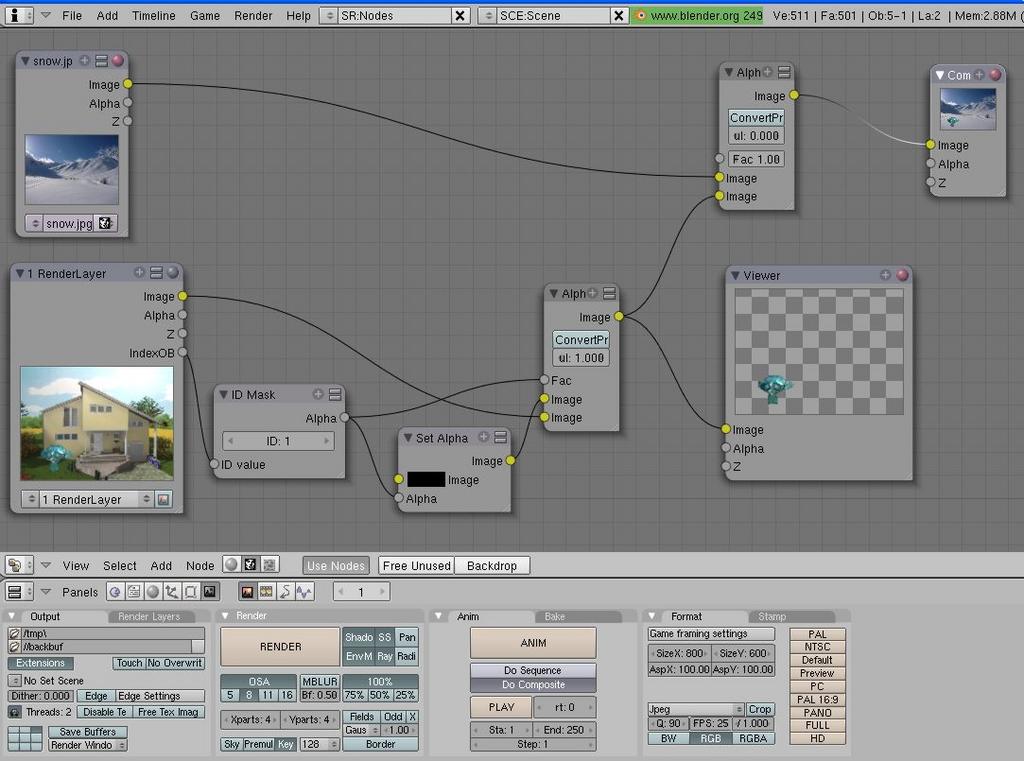The width and height of the screenshot is (1024, 761).
Task: Toggle preview sphere on Composite node
Action: pyautogui.click(x=995, y=74)
